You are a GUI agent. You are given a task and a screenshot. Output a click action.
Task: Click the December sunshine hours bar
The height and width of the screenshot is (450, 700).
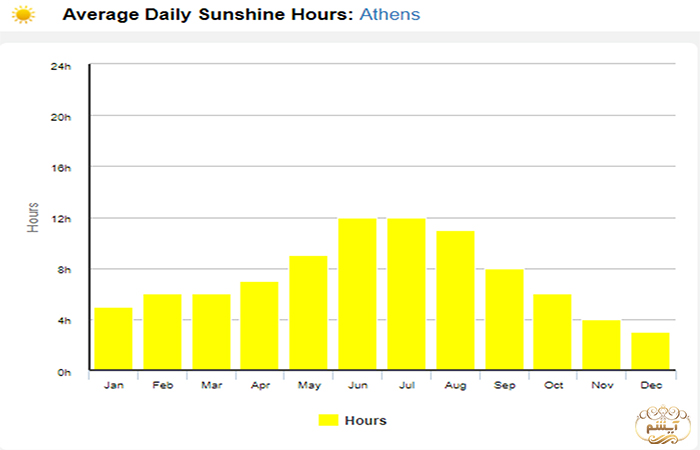[x=650, y=352]
